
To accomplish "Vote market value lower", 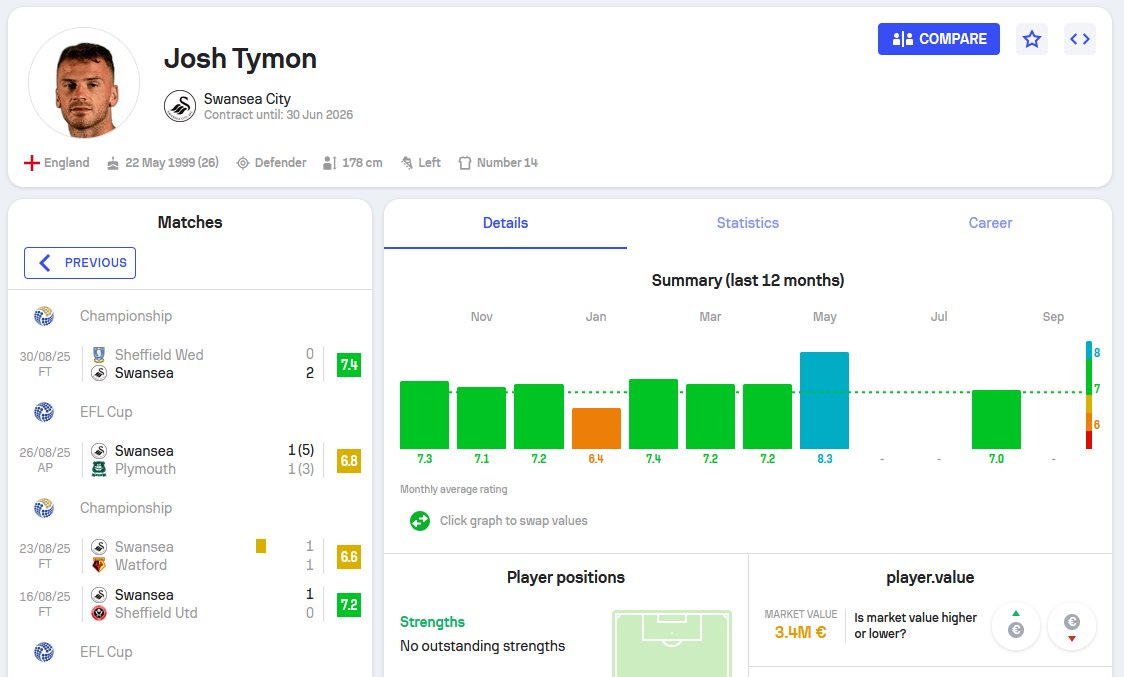I will point(1072,627).
